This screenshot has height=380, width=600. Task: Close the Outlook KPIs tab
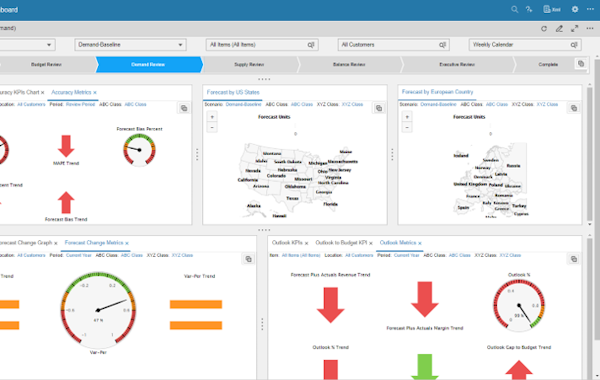coord(307,243)
